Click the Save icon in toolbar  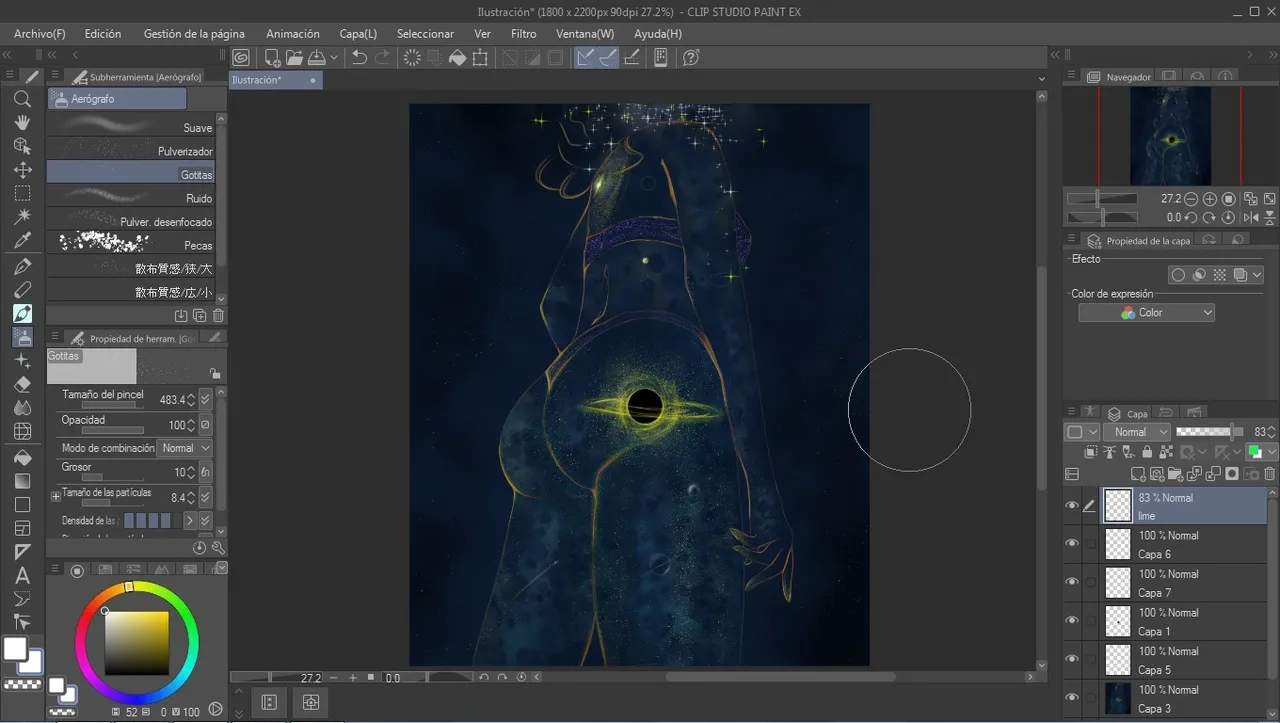tap(316, 58)
